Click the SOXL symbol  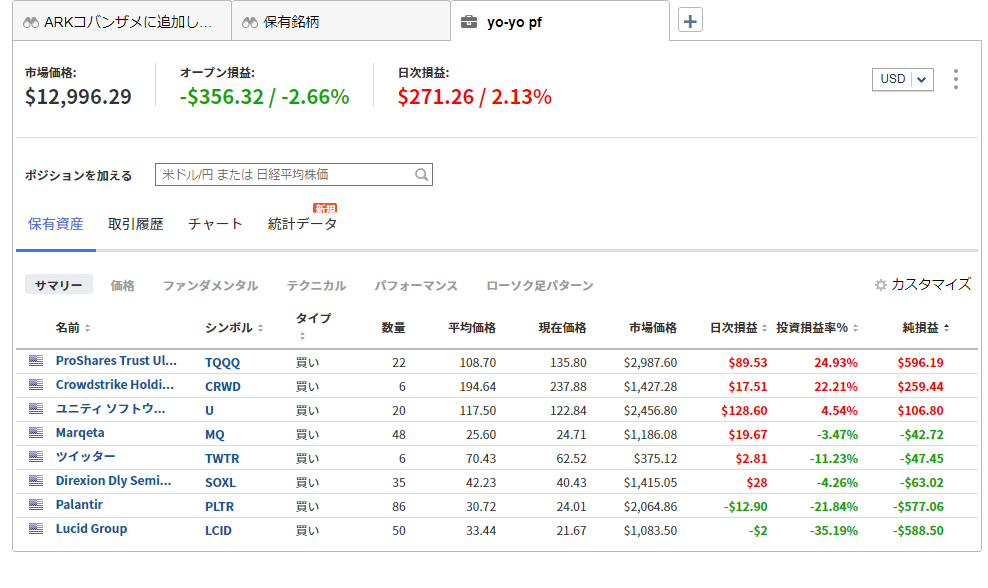(x=220, y=482)
